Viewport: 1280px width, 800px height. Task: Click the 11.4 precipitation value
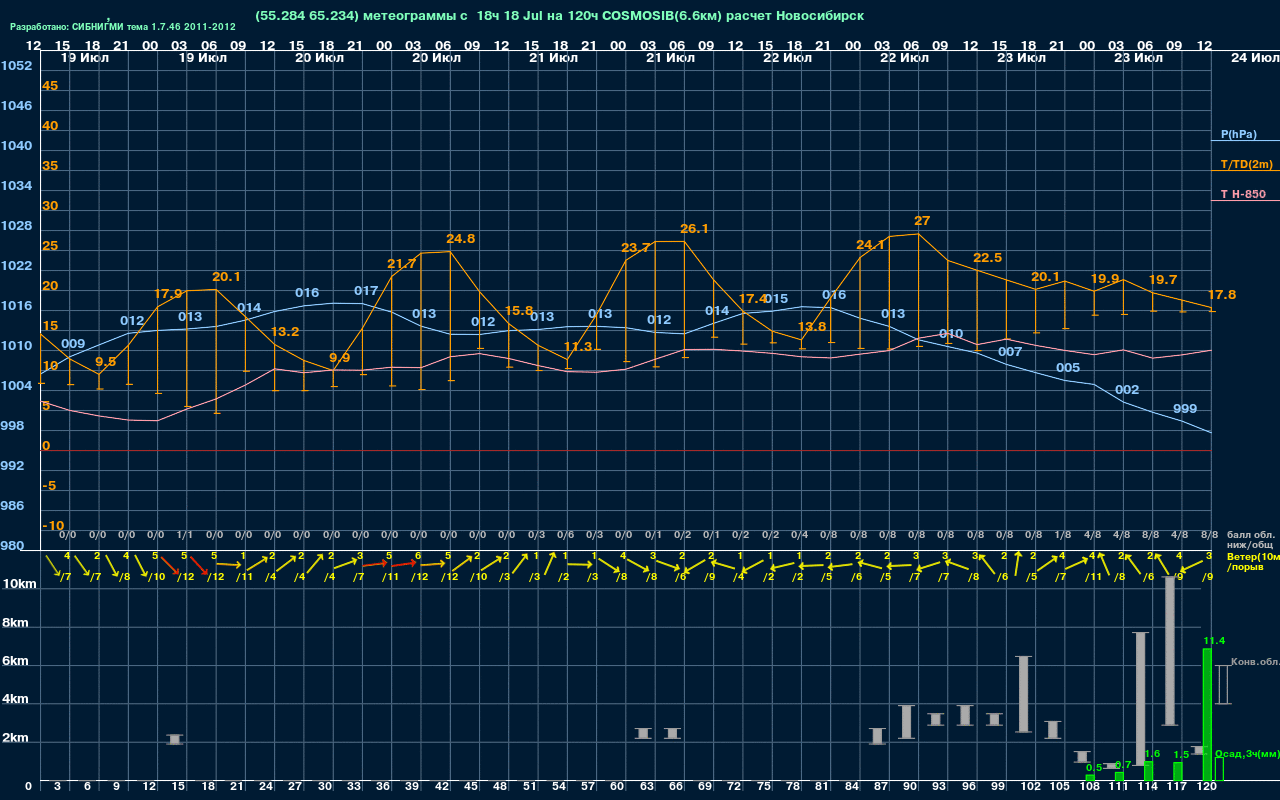[1214, 641]
